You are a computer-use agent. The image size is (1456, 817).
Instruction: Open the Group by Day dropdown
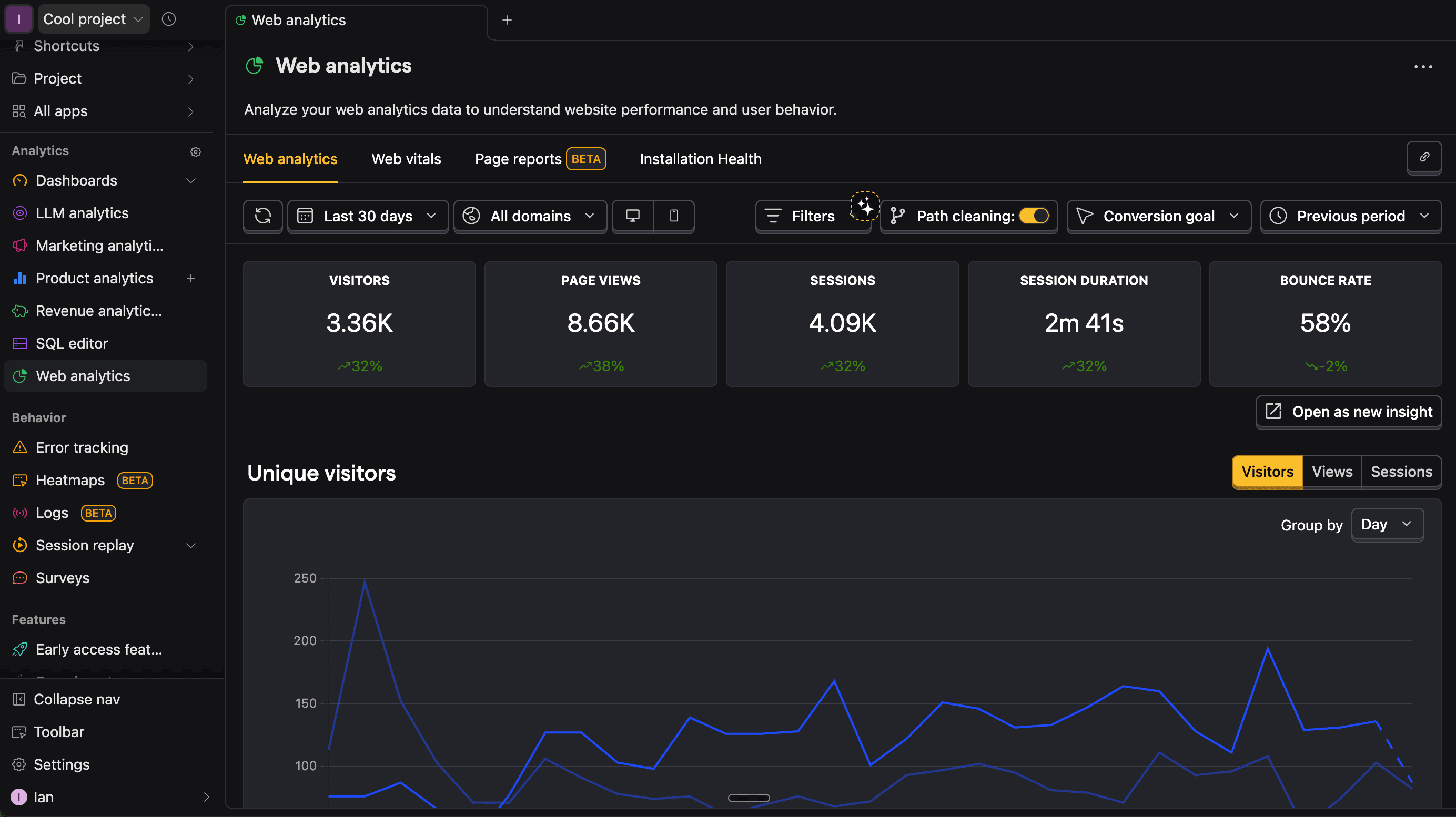pos(1387,524)
